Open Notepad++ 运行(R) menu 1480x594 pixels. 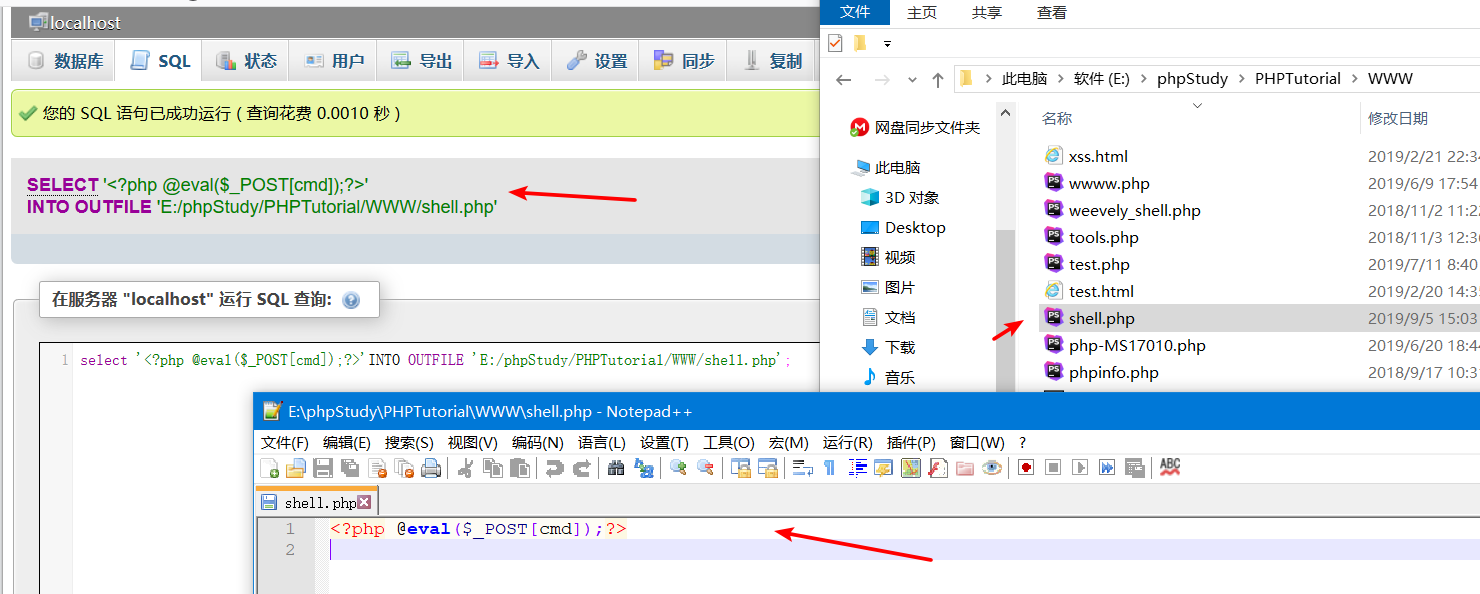point(848,442)
